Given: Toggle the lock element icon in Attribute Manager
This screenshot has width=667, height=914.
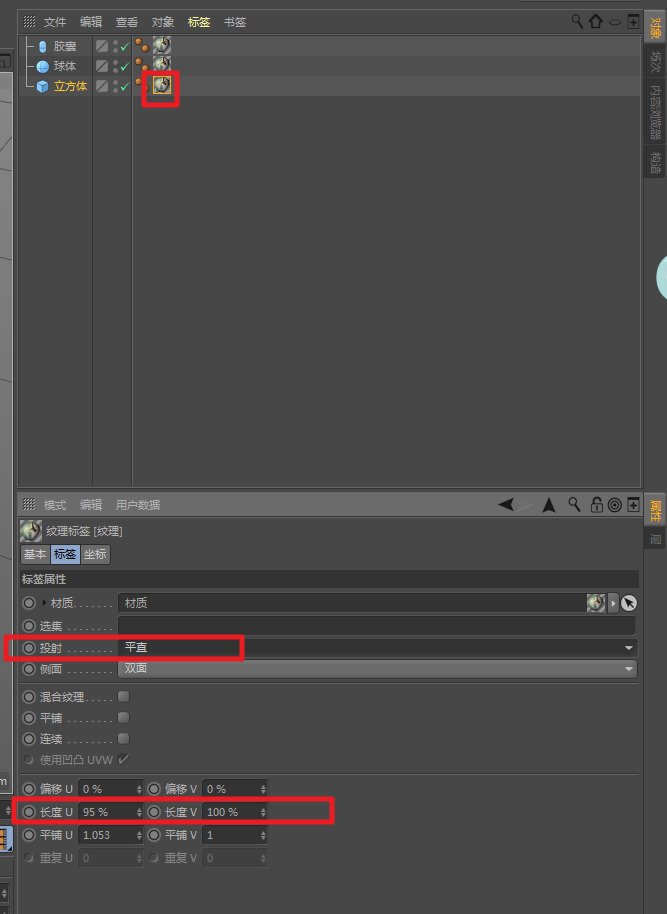Looking at the screenshot, I should coord(596,504).
